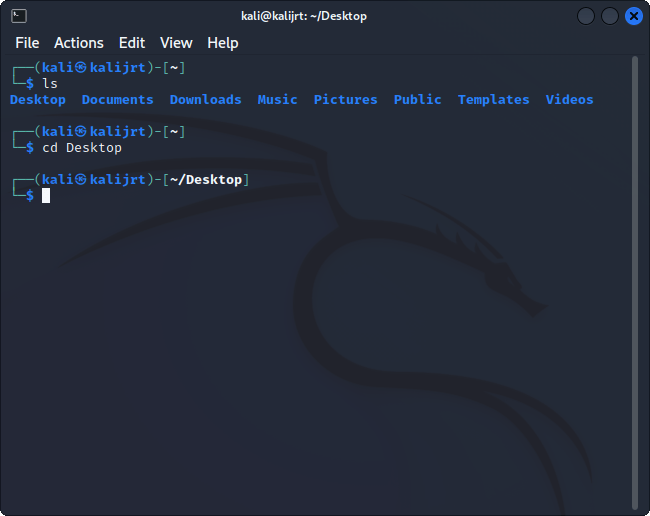Click the Pictures directory name
The width and height of the screenshot is (650, 516).
point(345,99)
